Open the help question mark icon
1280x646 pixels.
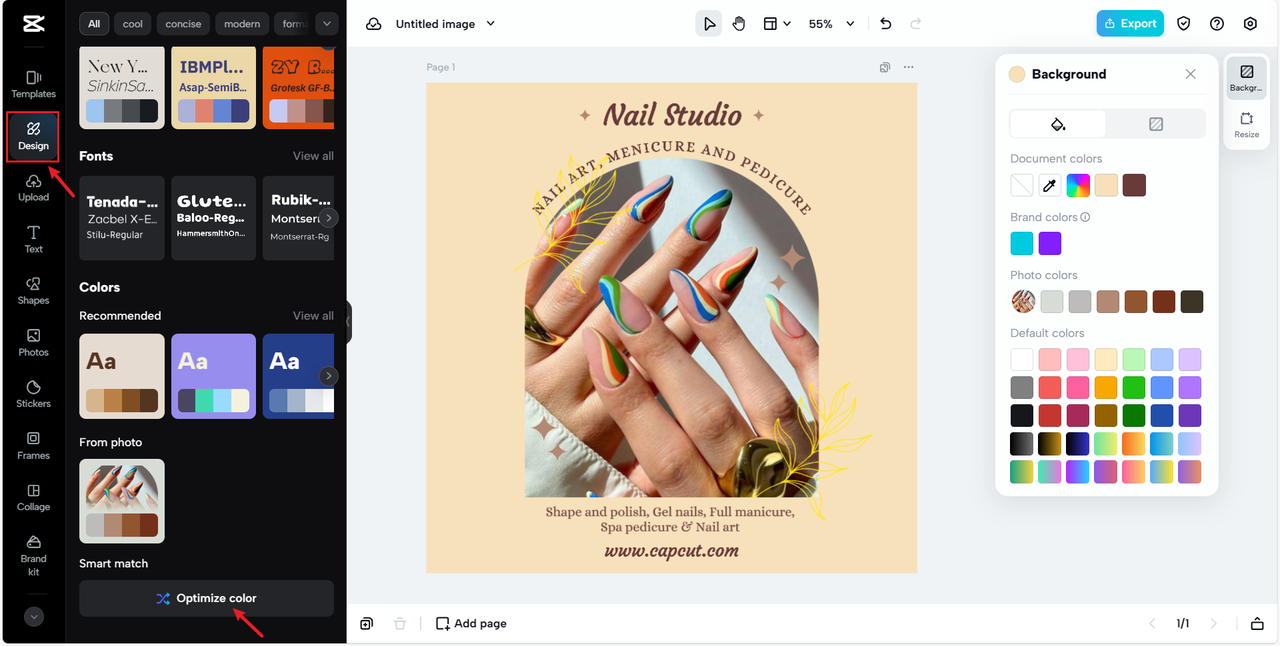pyautogui.click(x=1217, y=24)
